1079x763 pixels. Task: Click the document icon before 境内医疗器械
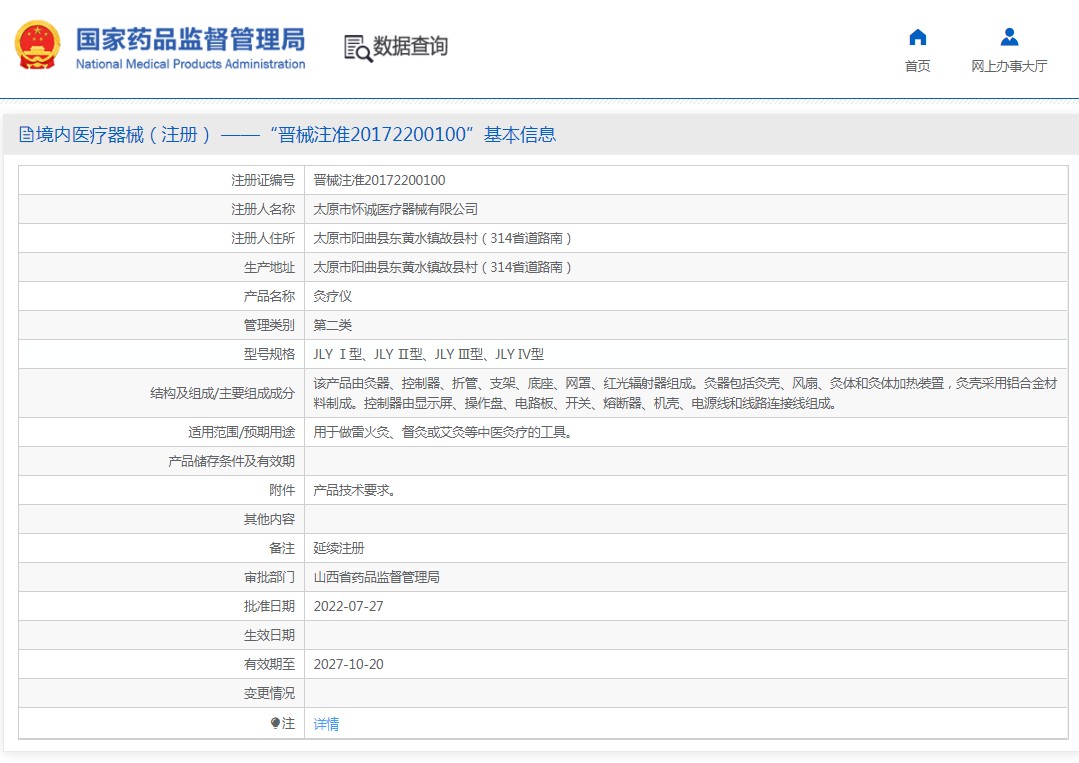coord(26,134)
